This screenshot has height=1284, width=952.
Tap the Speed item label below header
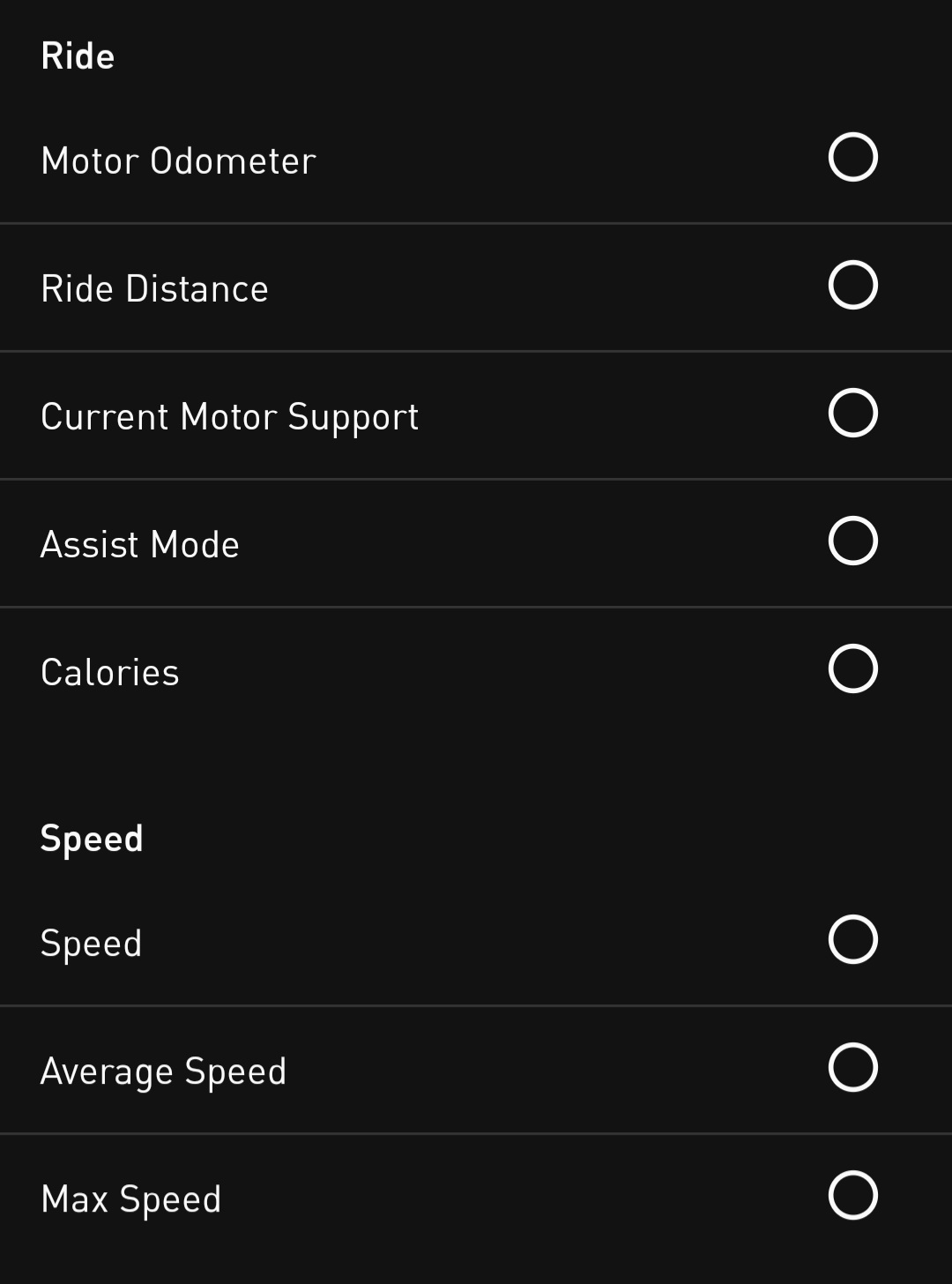(91, 943)
